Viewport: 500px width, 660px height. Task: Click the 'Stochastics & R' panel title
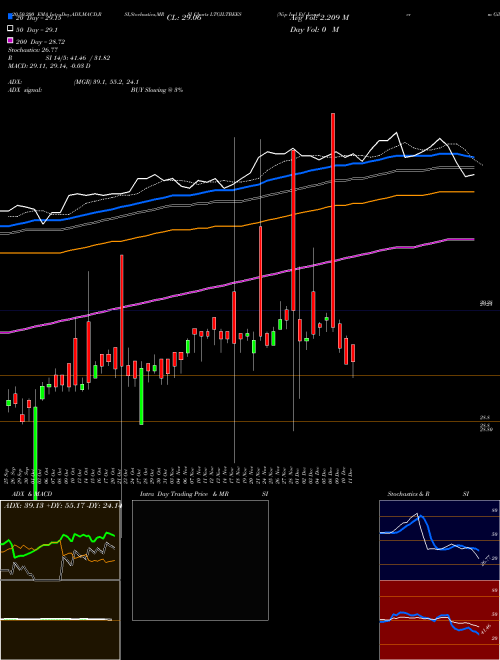pos(408,494)
